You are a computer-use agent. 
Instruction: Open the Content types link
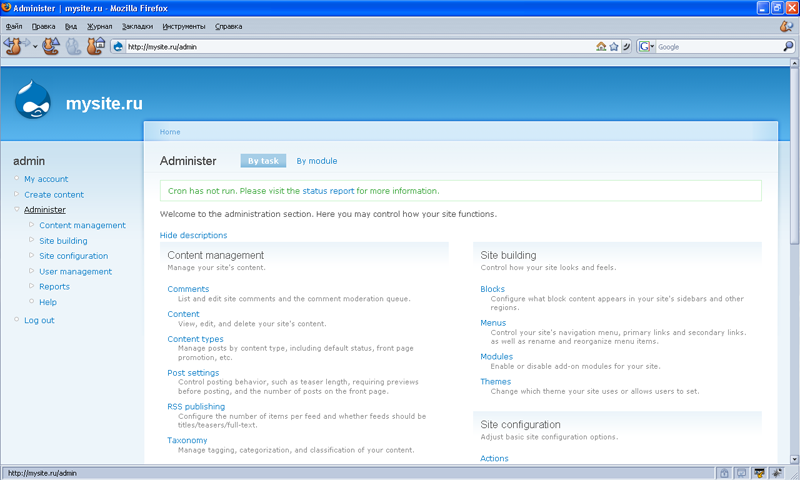[x=195, y=339]
